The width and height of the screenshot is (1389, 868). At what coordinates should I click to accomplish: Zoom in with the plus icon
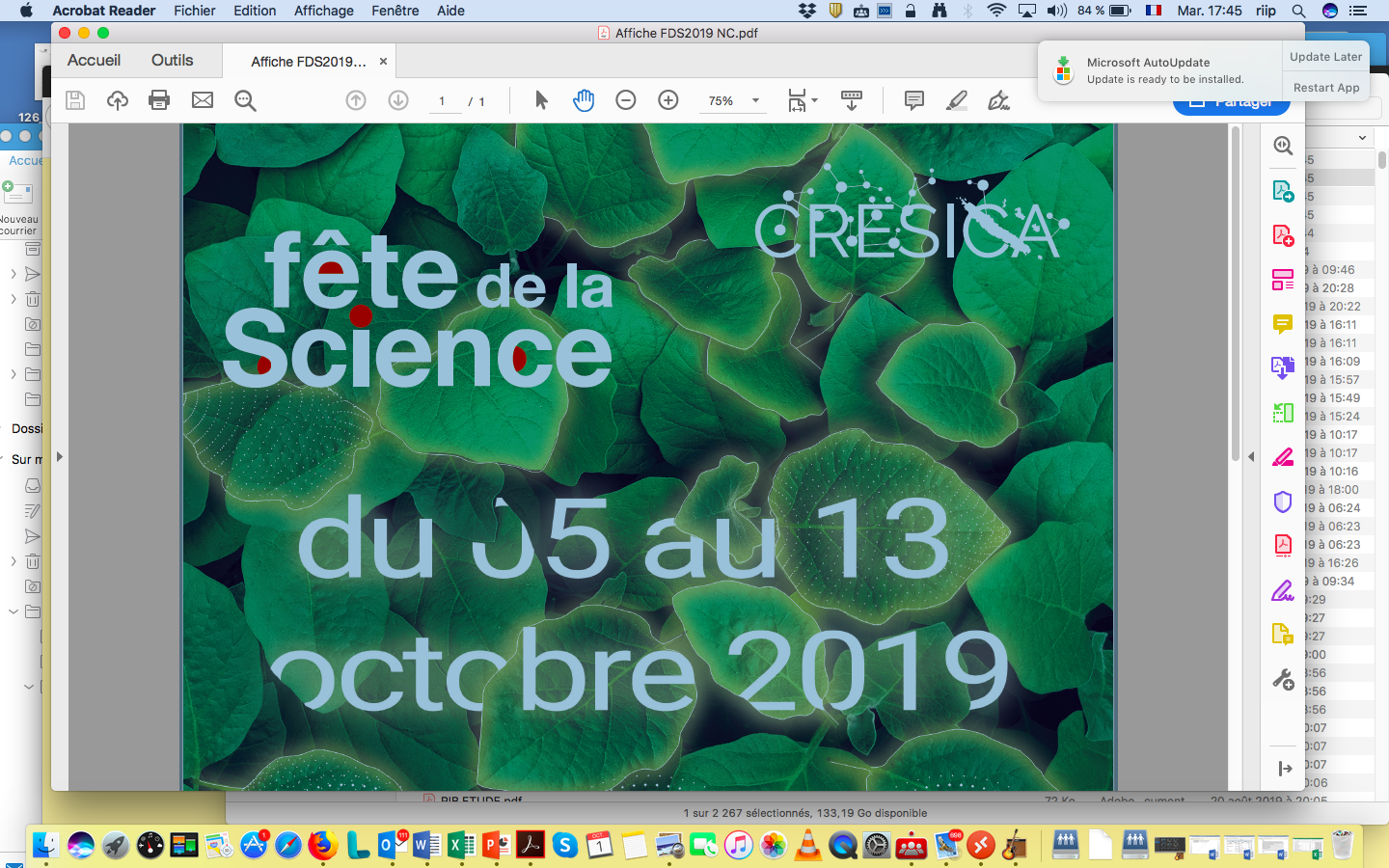tap(668, 100)
